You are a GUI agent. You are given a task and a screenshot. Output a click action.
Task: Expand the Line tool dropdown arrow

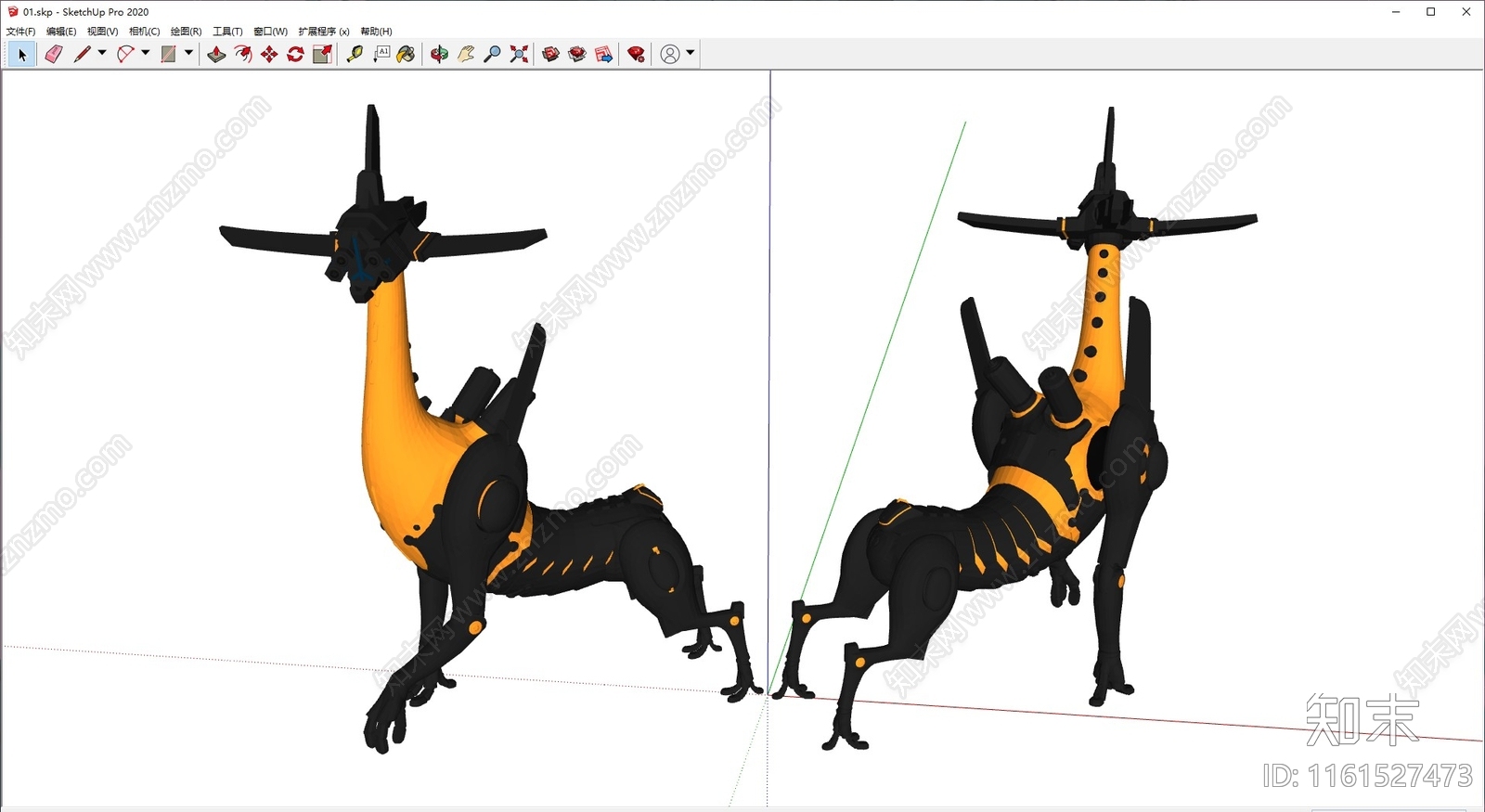[102, 53]
